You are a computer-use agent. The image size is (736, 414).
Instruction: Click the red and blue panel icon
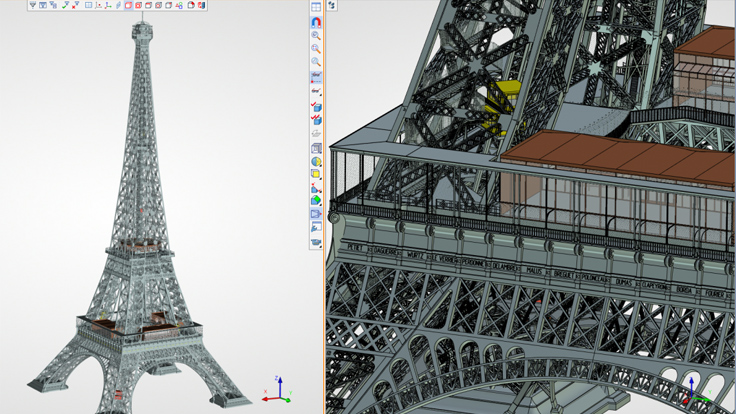pyautogui.click(x=201, y=5)
